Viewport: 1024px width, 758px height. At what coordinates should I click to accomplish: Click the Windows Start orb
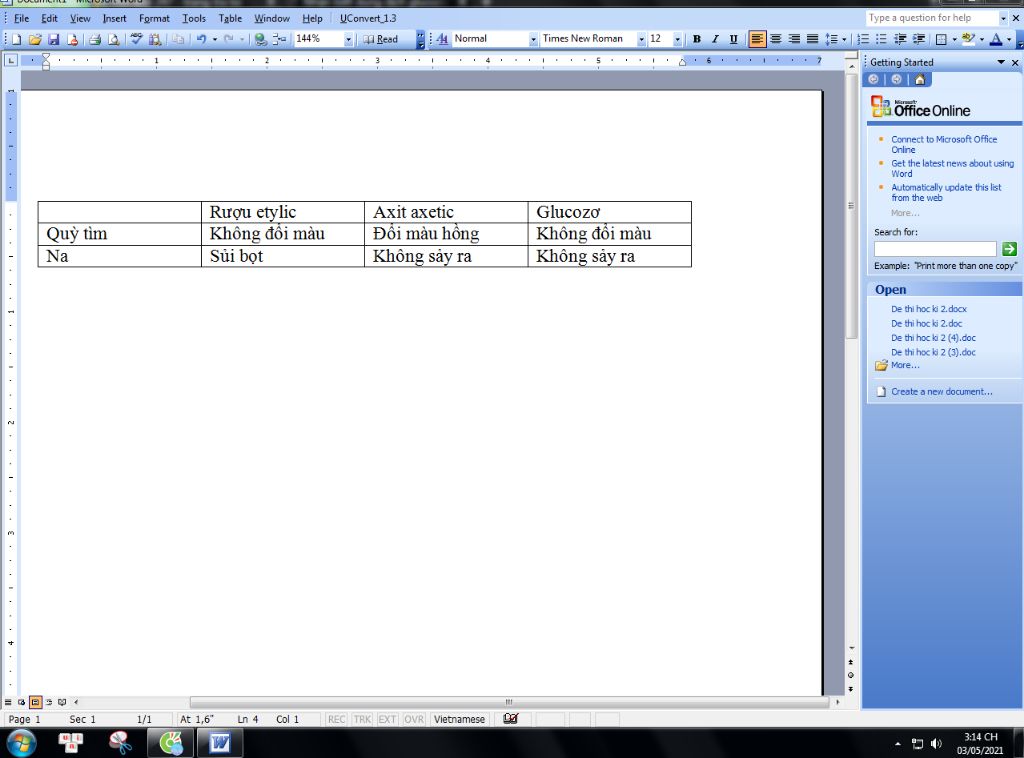[x=21, y=743]
